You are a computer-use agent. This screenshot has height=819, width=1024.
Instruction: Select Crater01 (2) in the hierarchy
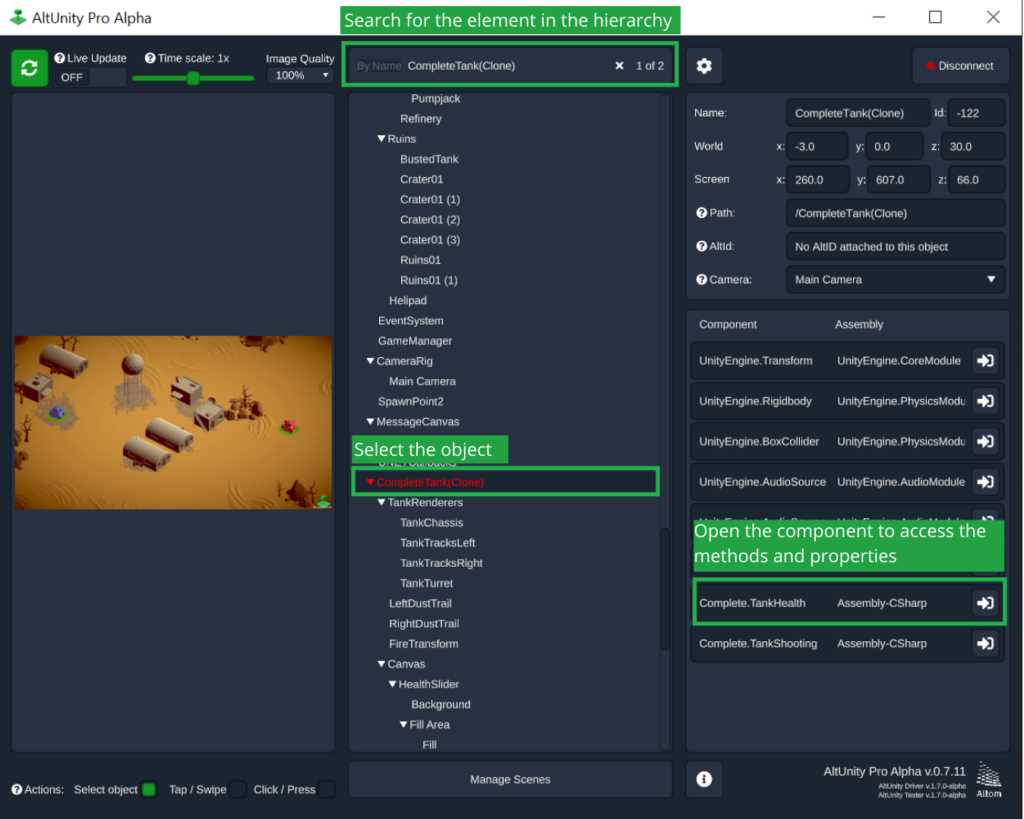coord(430,220)
